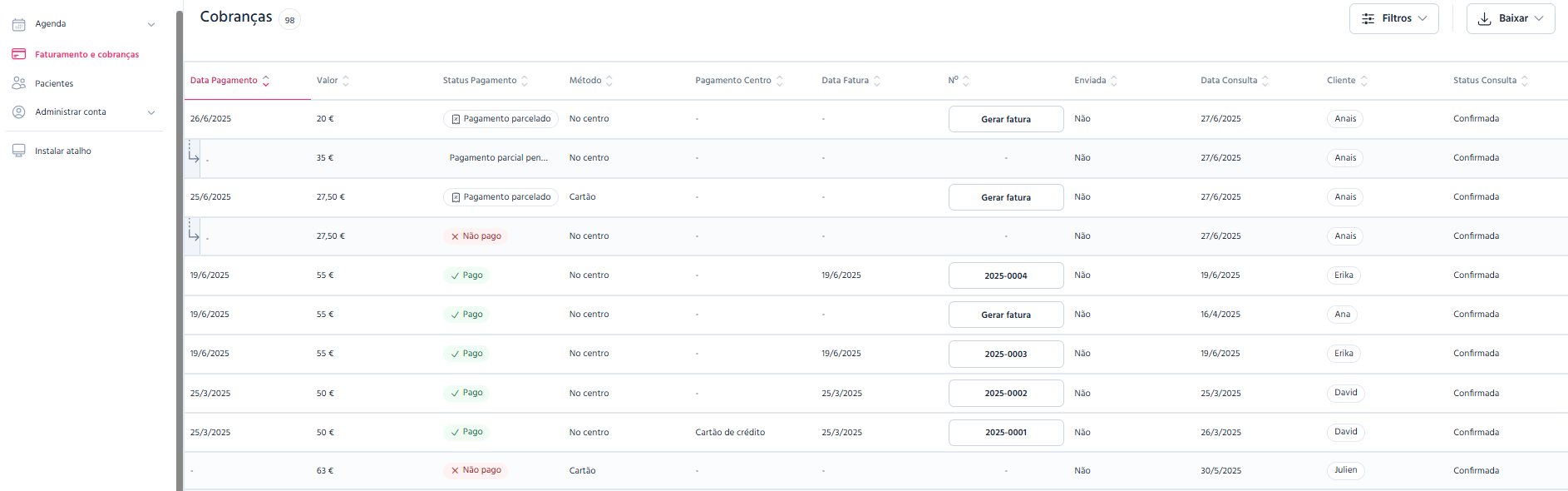Sort the Cliente column arrows
The image size is (1568, 491).
click(x=1364, y=81)
